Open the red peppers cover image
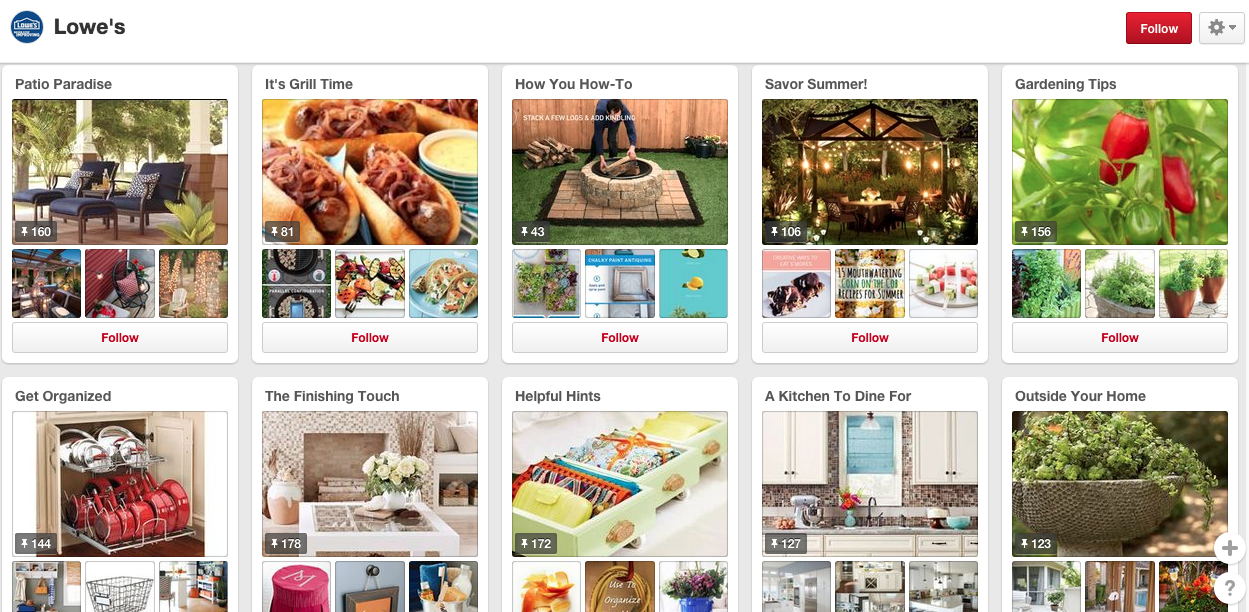The image size is (1249, 612). (x=1120, y=172)
